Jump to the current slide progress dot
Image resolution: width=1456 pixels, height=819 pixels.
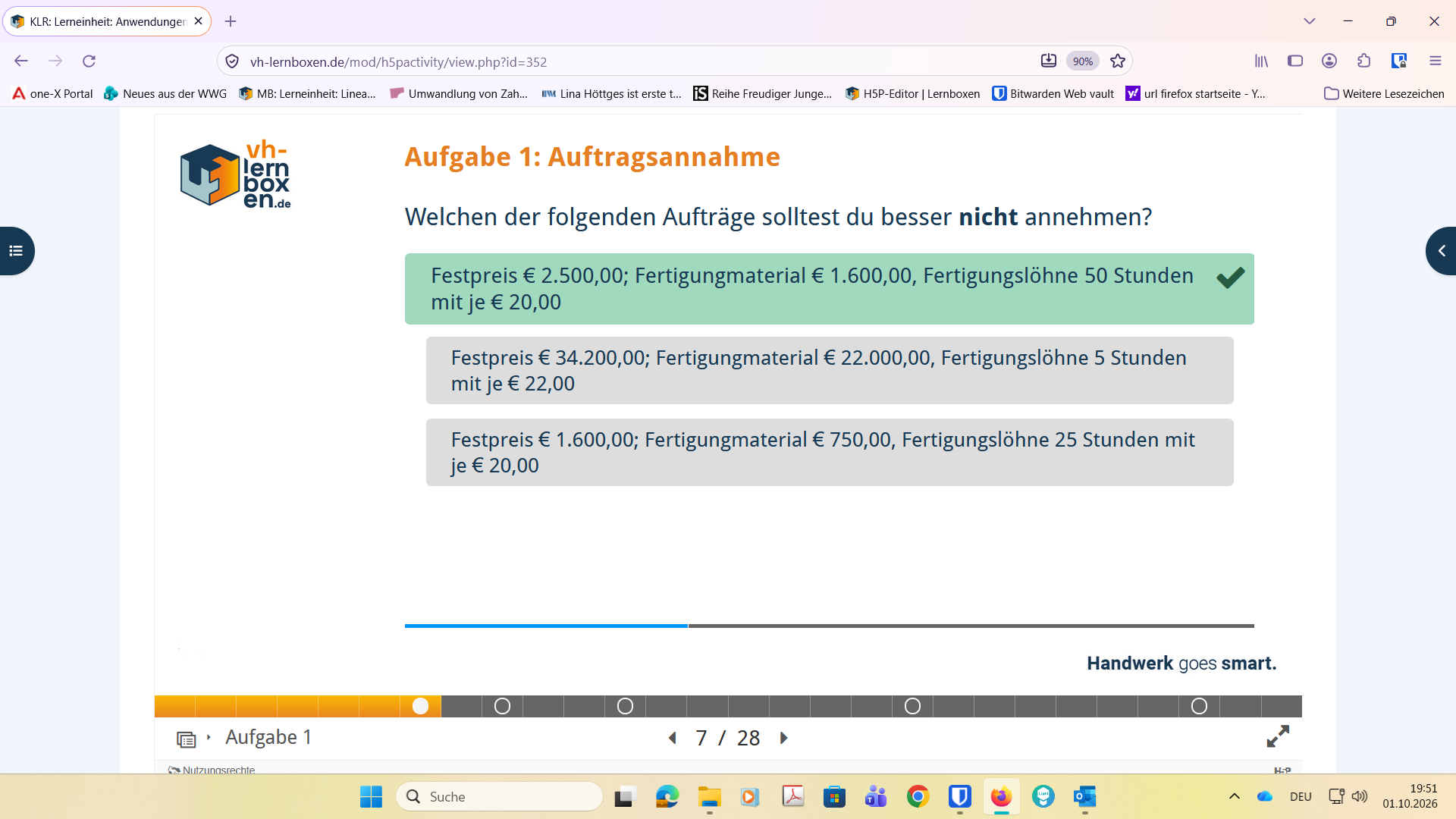[420, 707]
